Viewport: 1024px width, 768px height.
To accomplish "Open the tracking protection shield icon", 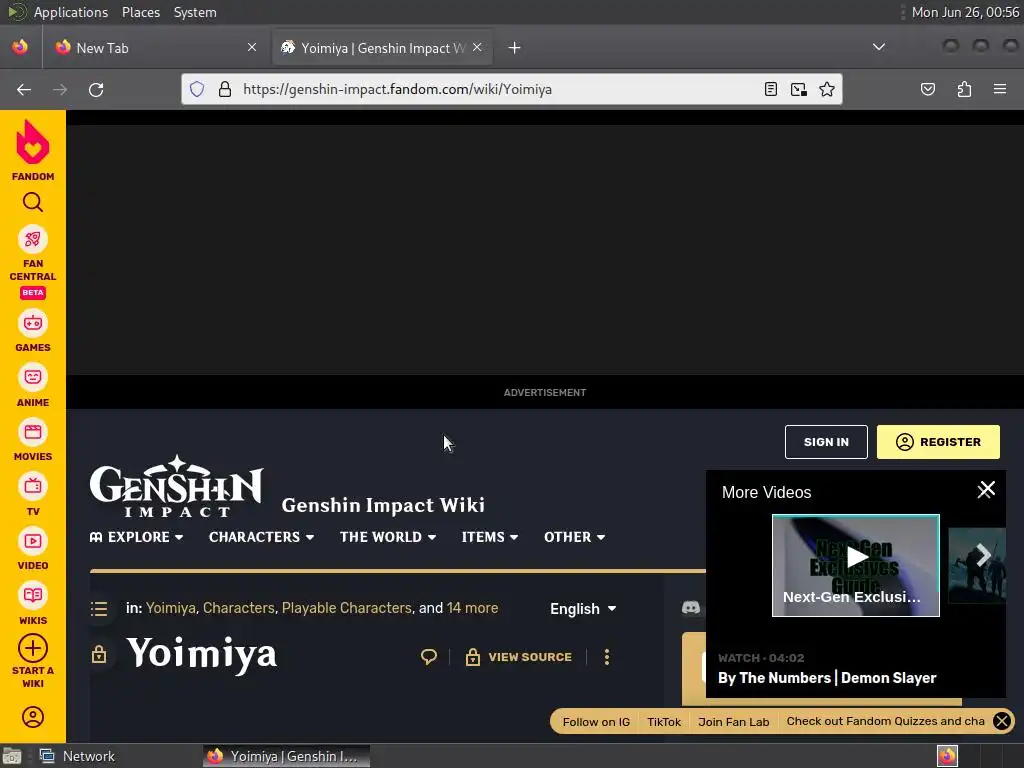I will [x=197, y=89].
